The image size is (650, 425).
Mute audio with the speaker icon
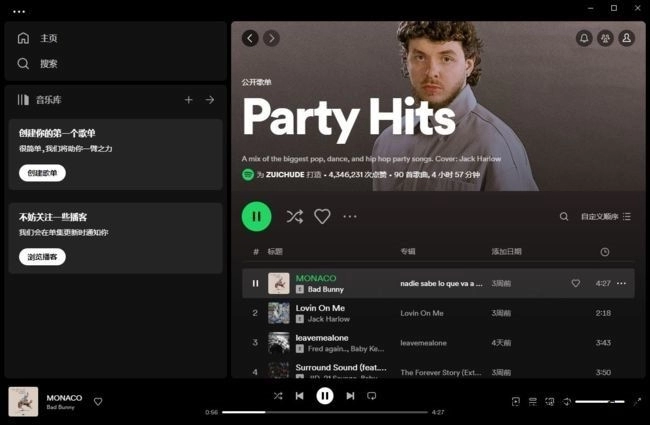click(567, 401)
